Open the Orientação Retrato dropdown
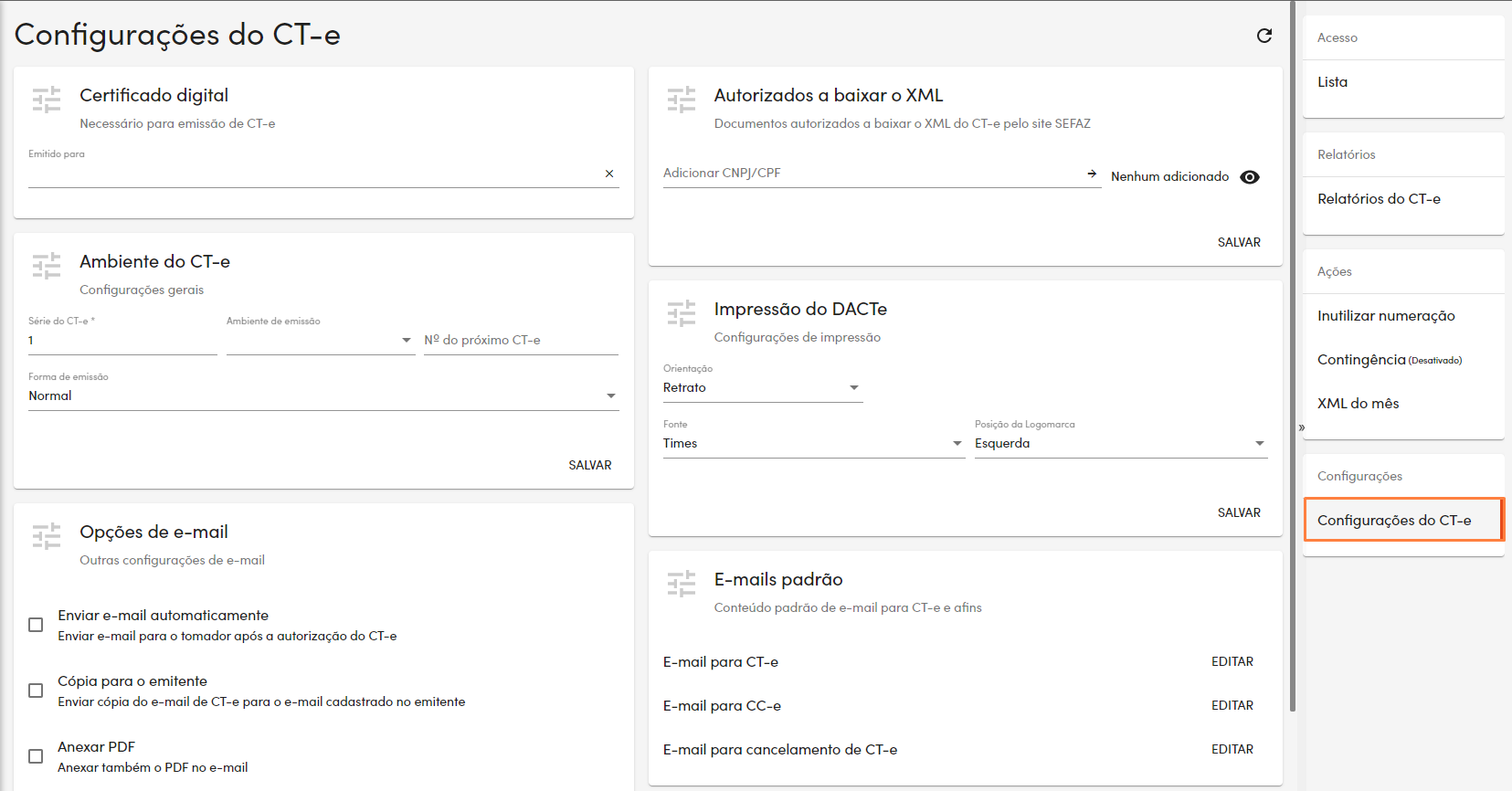This screenshot has height=791, width=1512. [763, 387]
